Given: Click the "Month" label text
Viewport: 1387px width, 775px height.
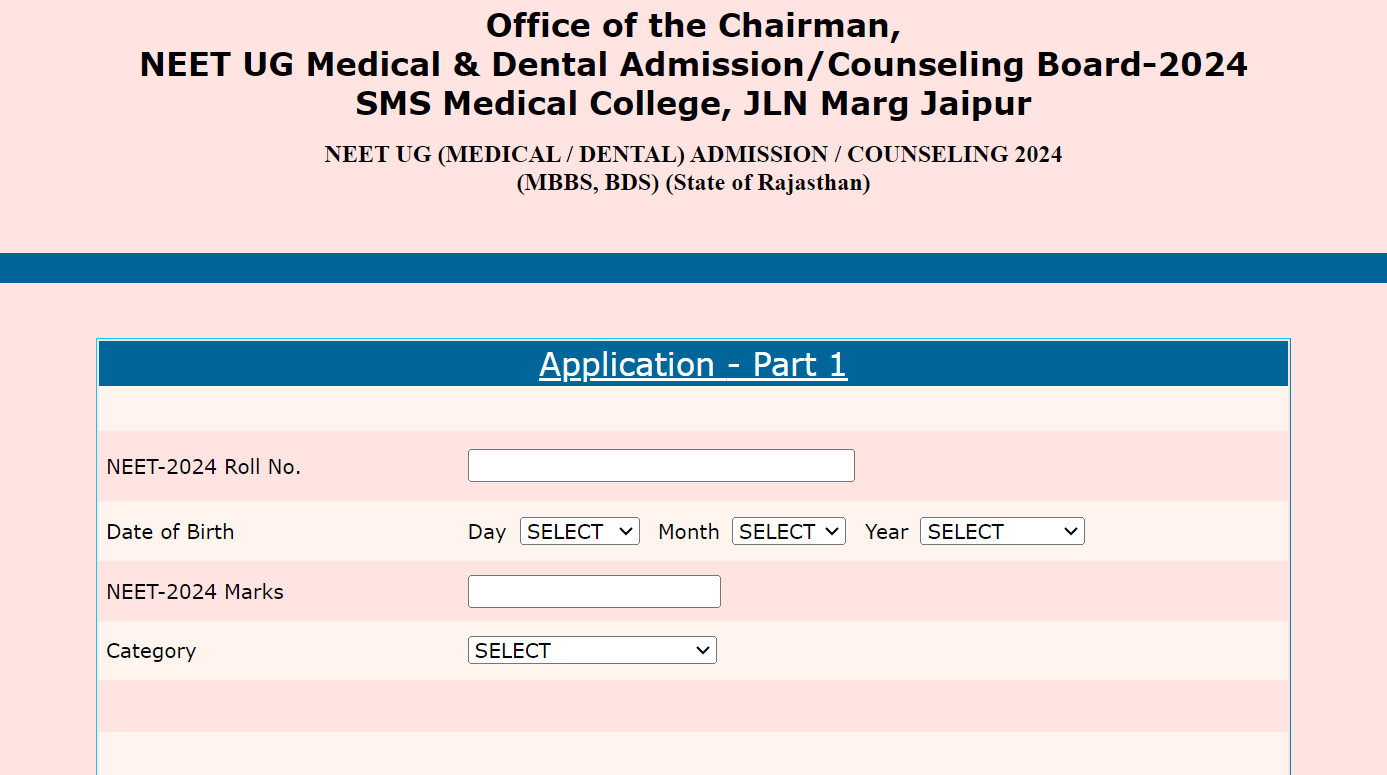Looking at the screenshot, I should (x=688, y=532).
